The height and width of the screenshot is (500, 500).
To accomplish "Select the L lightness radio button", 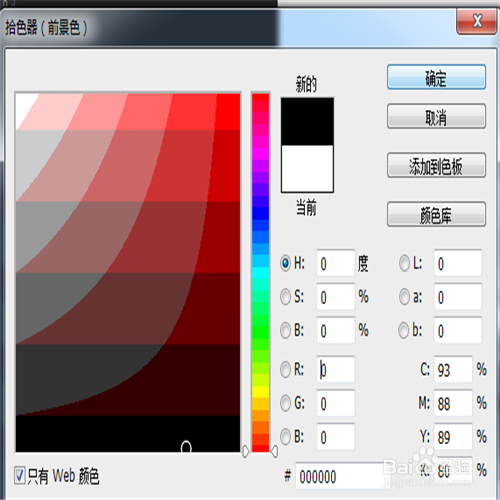I will point(404,263).
